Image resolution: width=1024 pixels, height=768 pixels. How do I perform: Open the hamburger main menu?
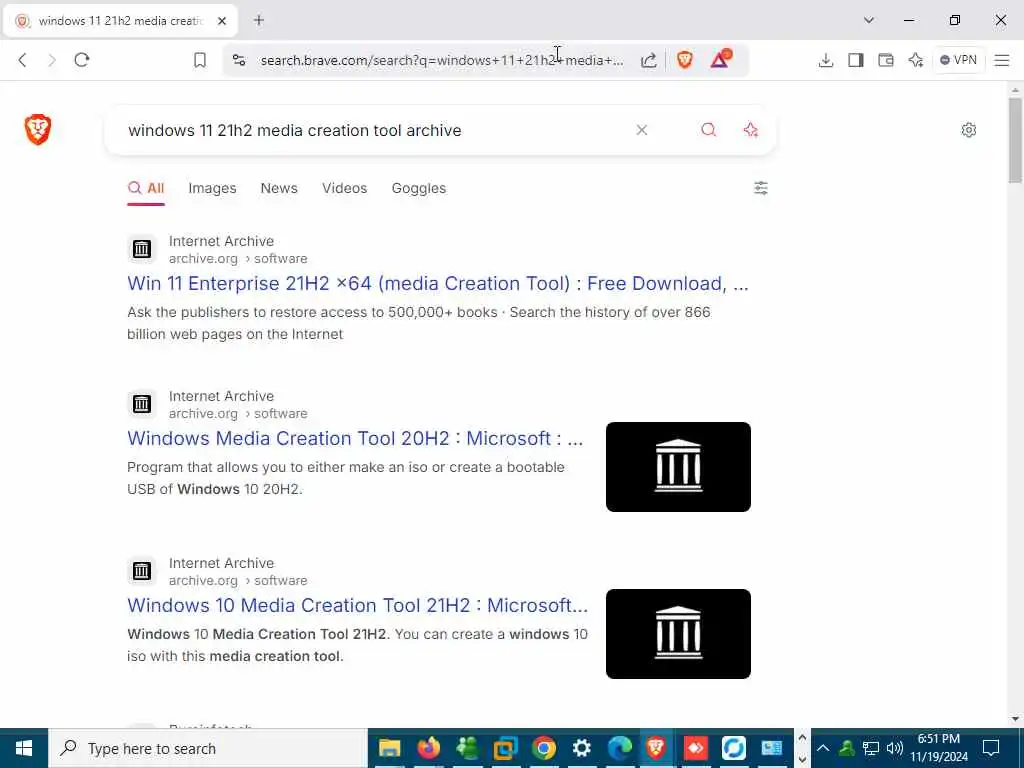tap(1002, 60)
